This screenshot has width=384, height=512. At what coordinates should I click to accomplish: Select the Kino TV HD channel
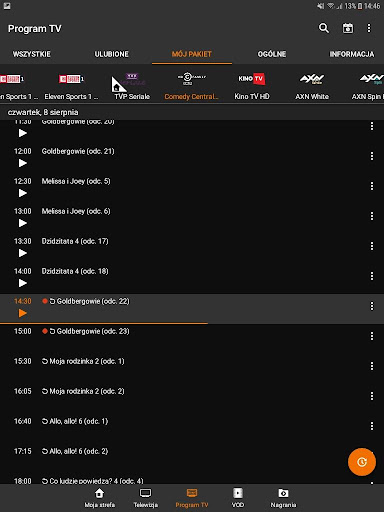point(252,87)
